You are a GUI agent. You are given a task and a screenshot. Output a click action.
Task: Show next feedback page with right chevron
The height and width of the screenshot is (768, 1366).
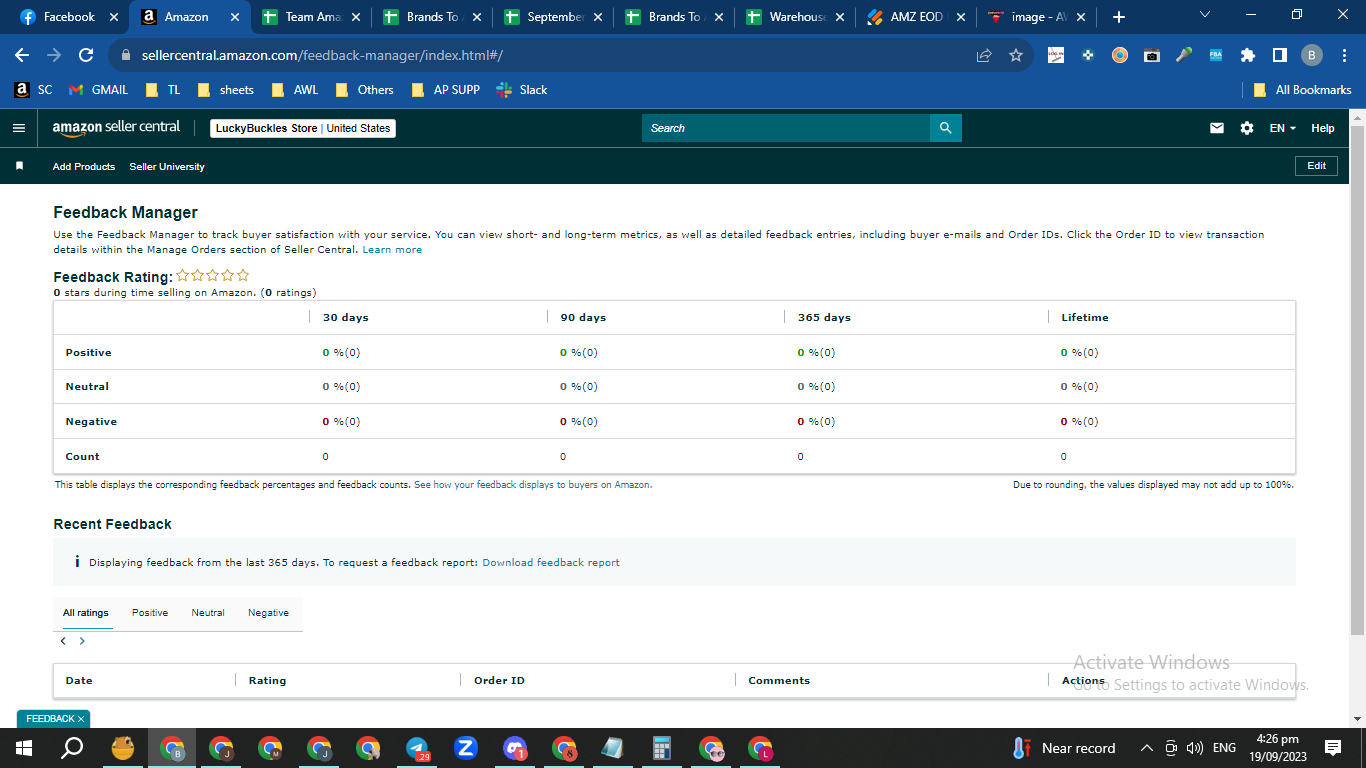82,641
